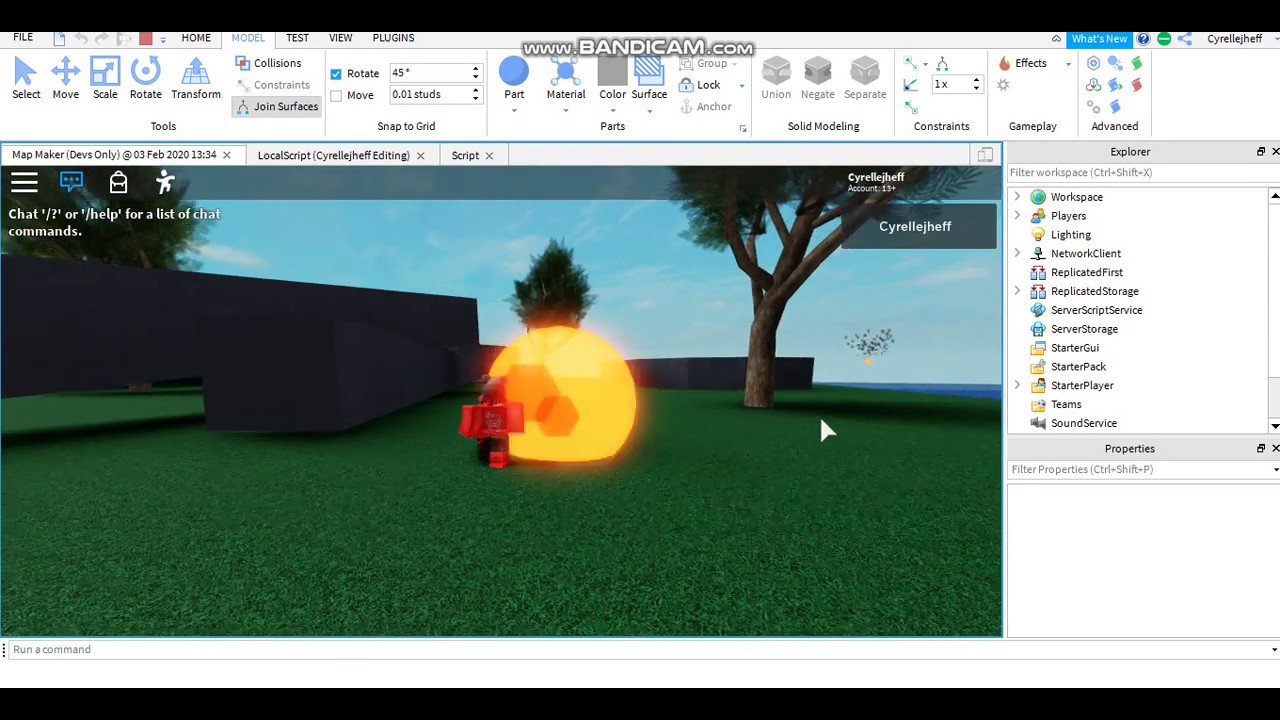Screen dimensions: 1280x720
Task: Activate the Move tool
Action: point(65,78)
